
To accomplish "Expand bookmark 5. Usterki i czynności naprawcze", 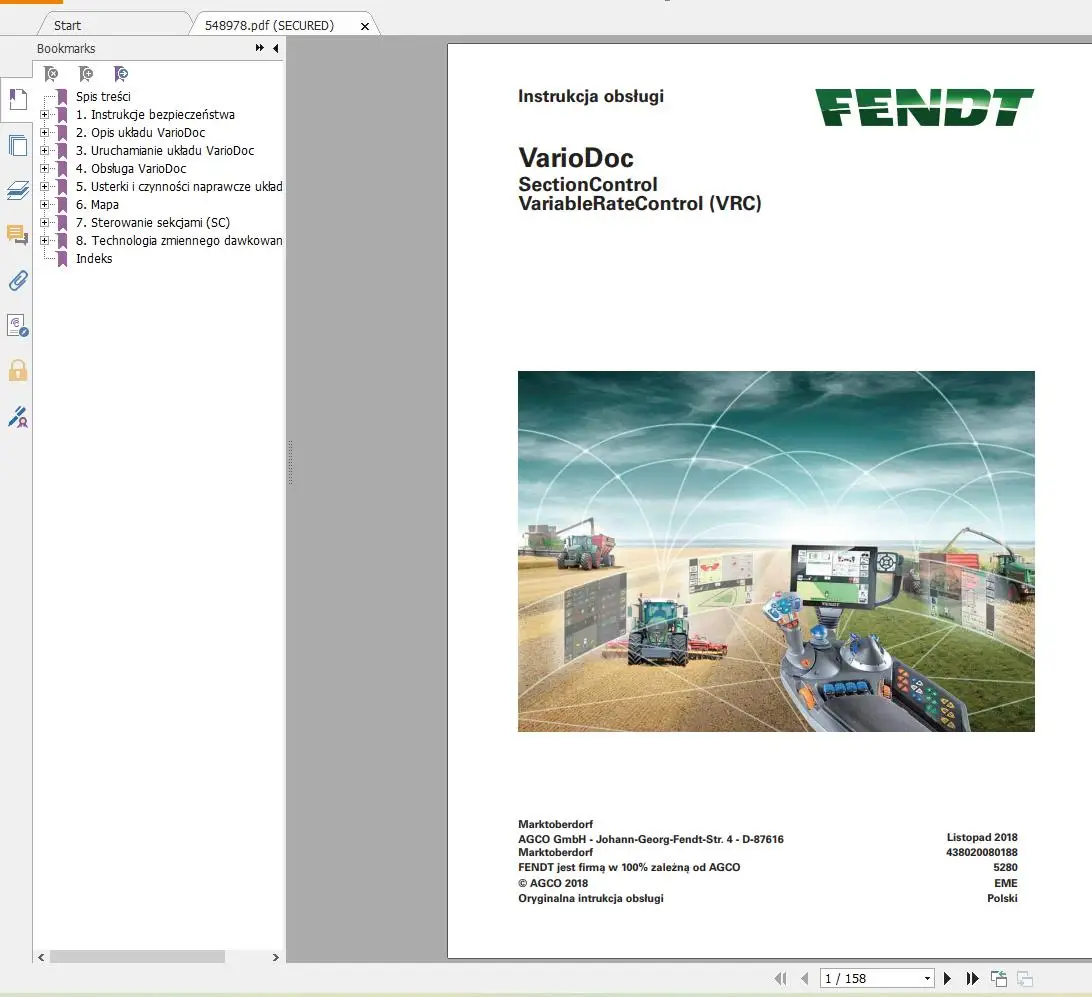I will pos(45,187).
